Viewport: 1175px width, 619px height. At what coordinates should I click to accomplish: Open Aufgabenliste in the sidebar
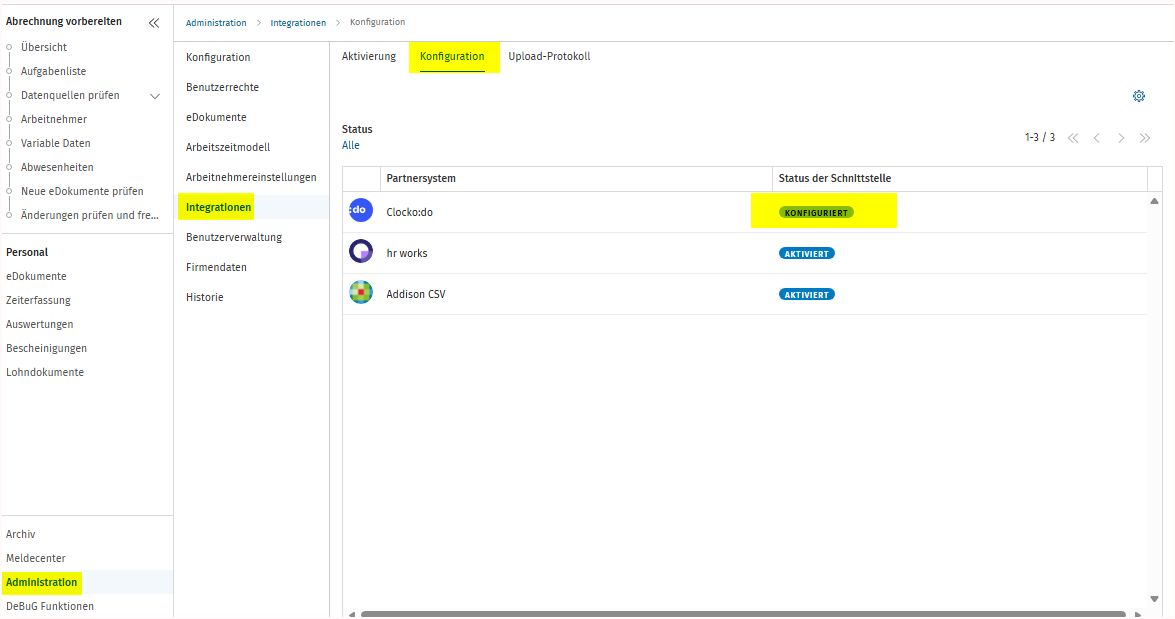[53, 71]
